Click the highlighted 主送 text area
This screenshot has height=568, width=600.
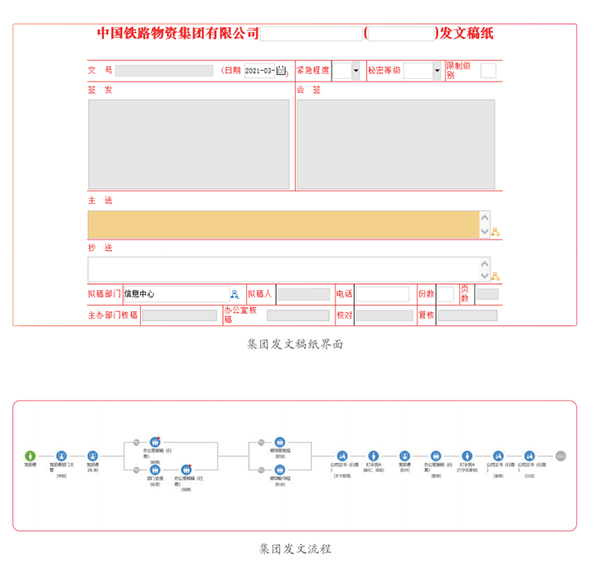284,225
